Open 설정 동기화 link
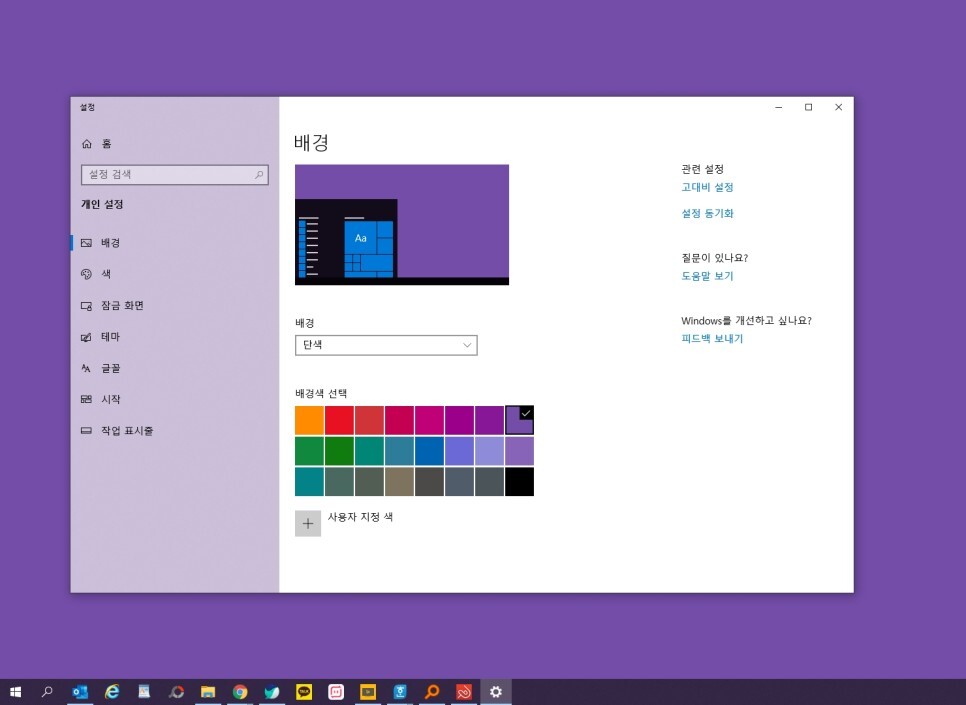The width and height of the screenshot is (966, 705). (x=707, y=214)
